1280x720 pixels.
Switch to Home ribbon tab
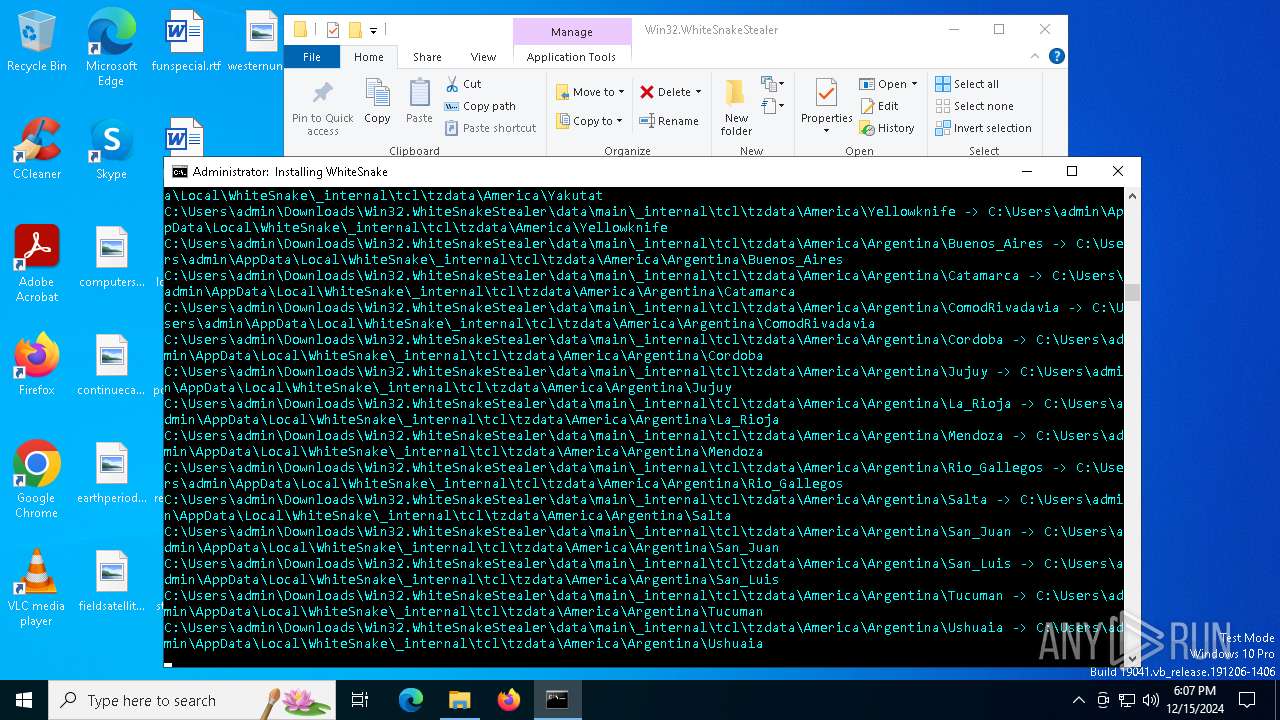point(369,57)
